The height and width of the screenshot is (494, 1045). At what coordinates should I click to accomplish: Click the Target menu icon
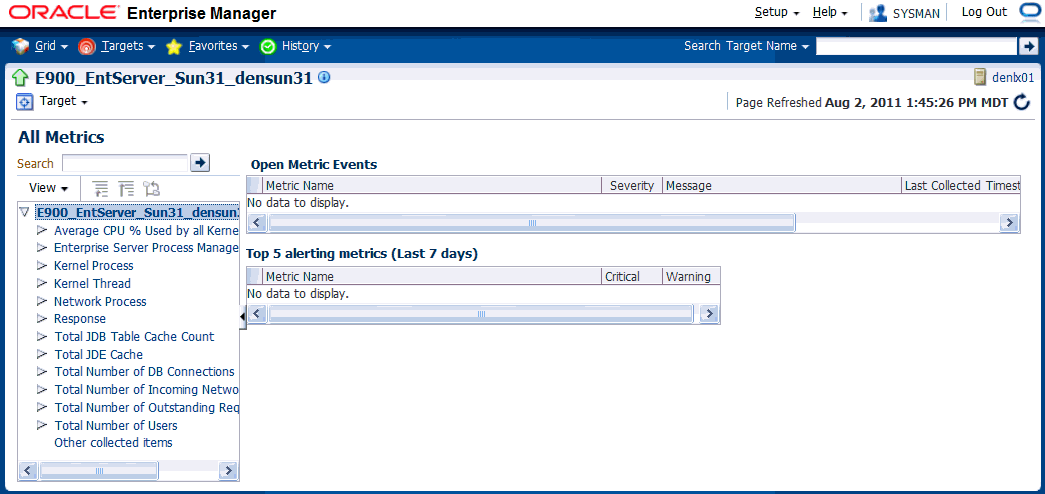24,102
